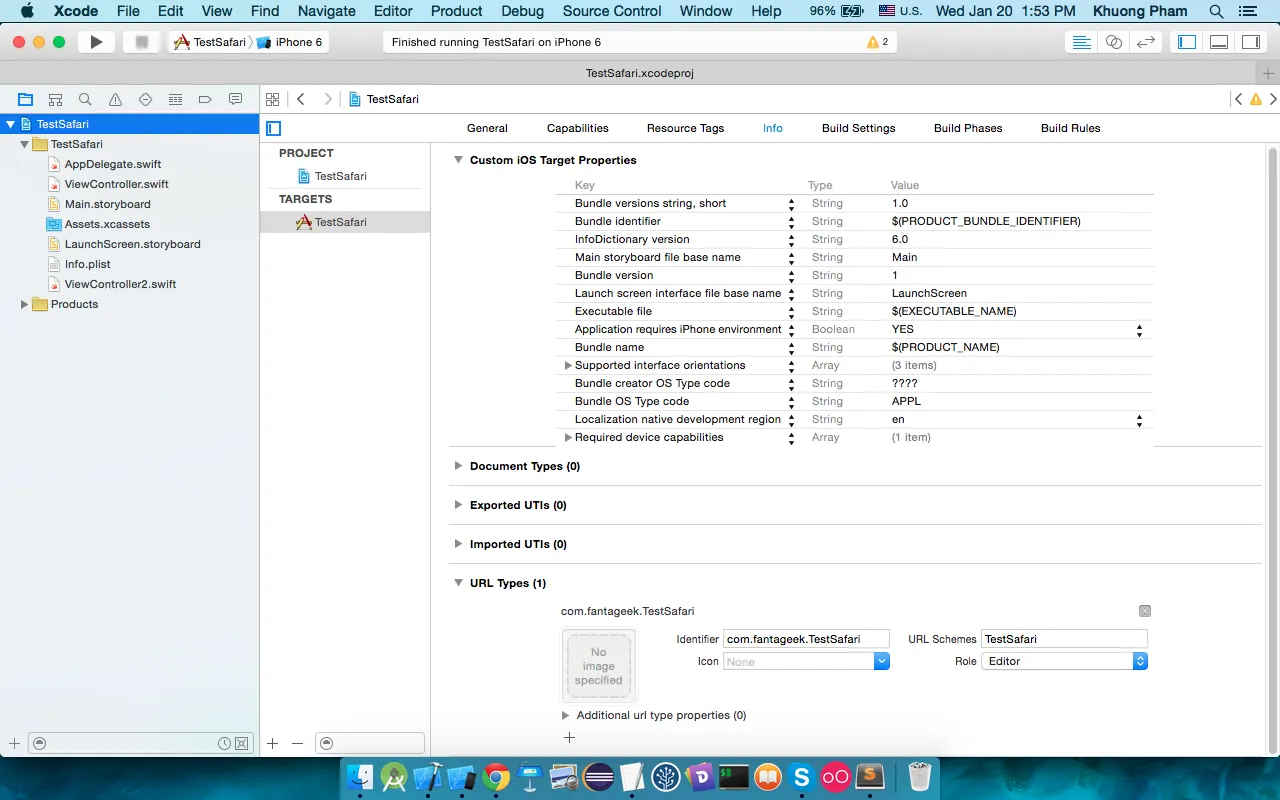This screenshot has height=800, width=1280.
Task: Show the debug navigator
Action: (x=176, y=99)
